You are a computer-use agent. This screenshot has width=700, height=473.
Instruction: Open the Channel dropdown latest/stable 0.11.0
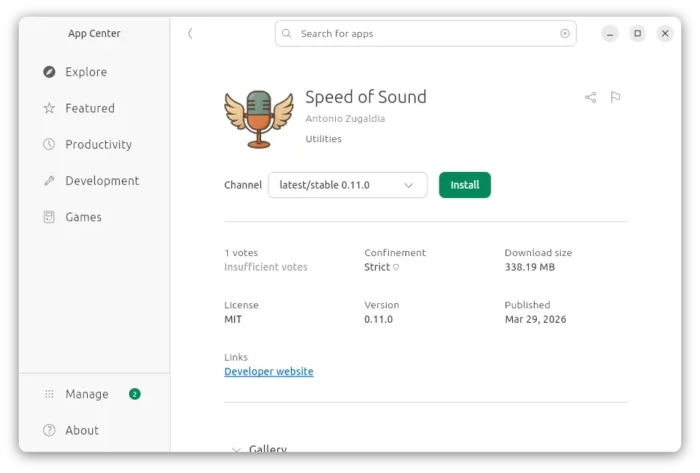tap(347, 185)
